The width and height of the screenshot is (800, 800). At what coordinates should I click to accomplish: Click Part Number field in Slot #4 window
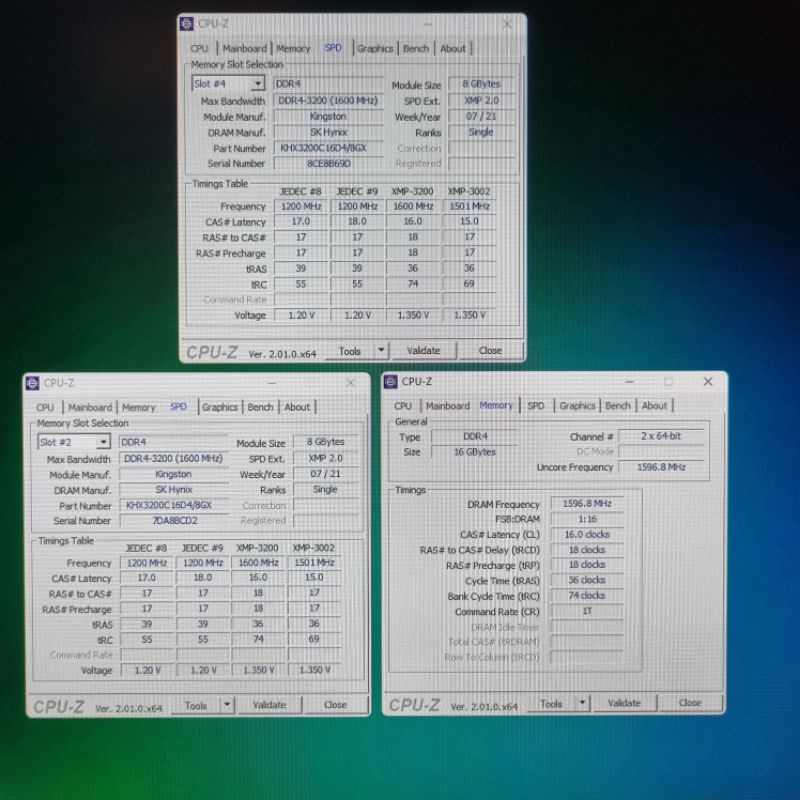pos(327,148)
